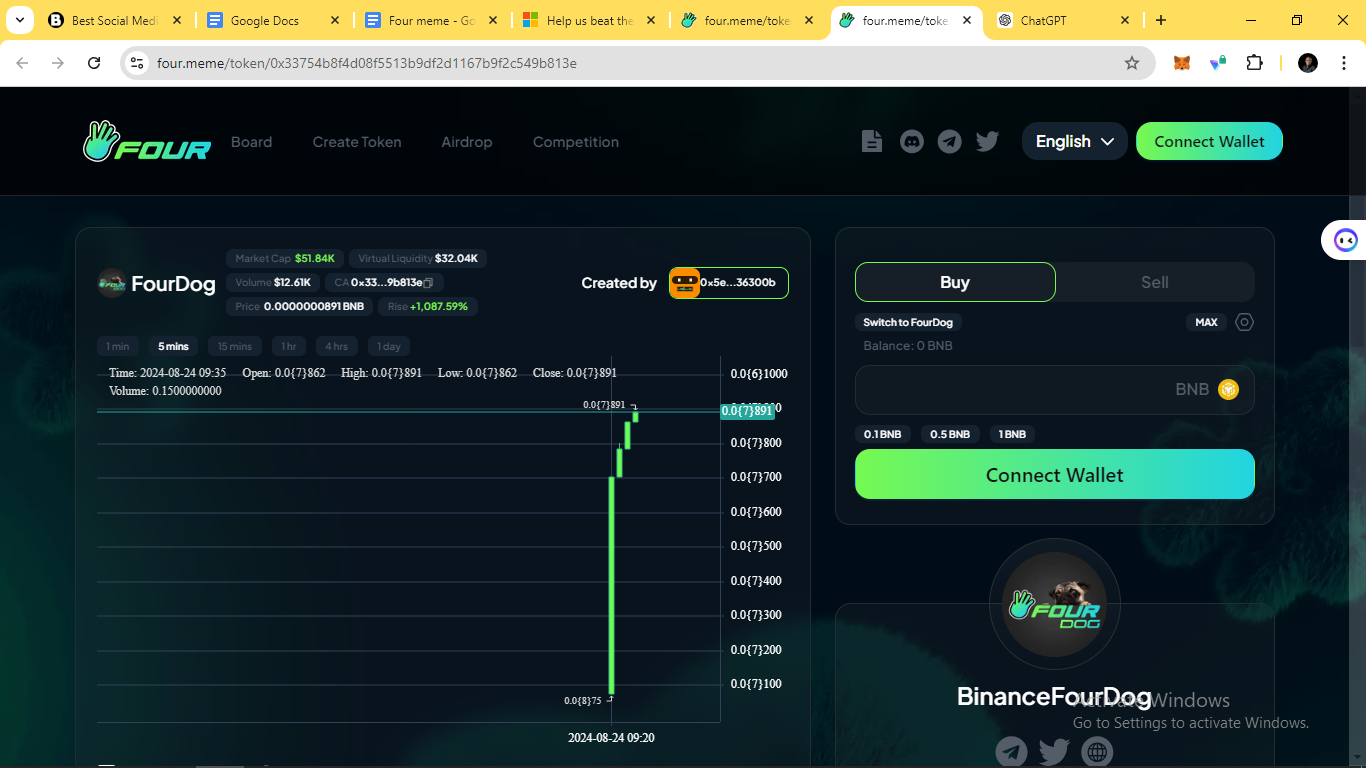Click the Virtual Liquidity $32.04K stat
This screenshot has width=1366, height=768.
click(418, 258)
